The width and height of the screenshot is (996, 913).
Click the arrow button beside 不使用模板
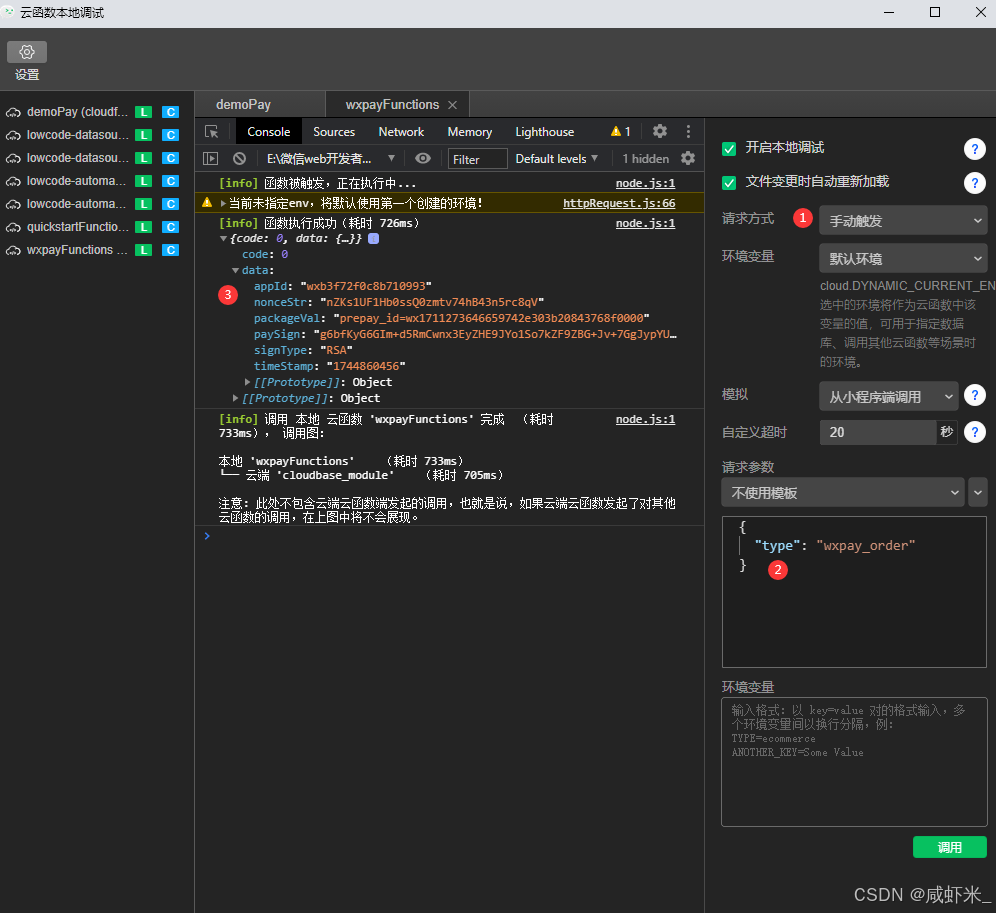[978, 492]
